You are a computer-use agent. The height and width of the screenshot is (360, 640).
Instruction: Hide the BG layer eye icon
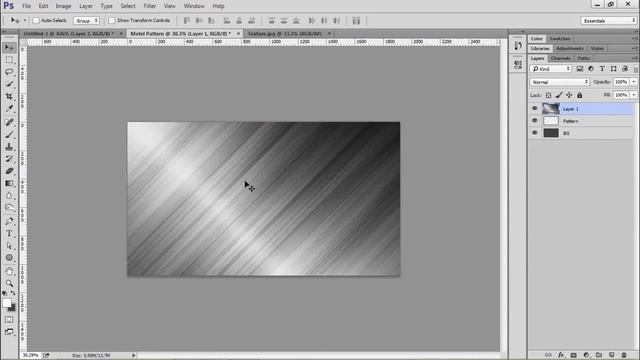click(x=535, y=133)
